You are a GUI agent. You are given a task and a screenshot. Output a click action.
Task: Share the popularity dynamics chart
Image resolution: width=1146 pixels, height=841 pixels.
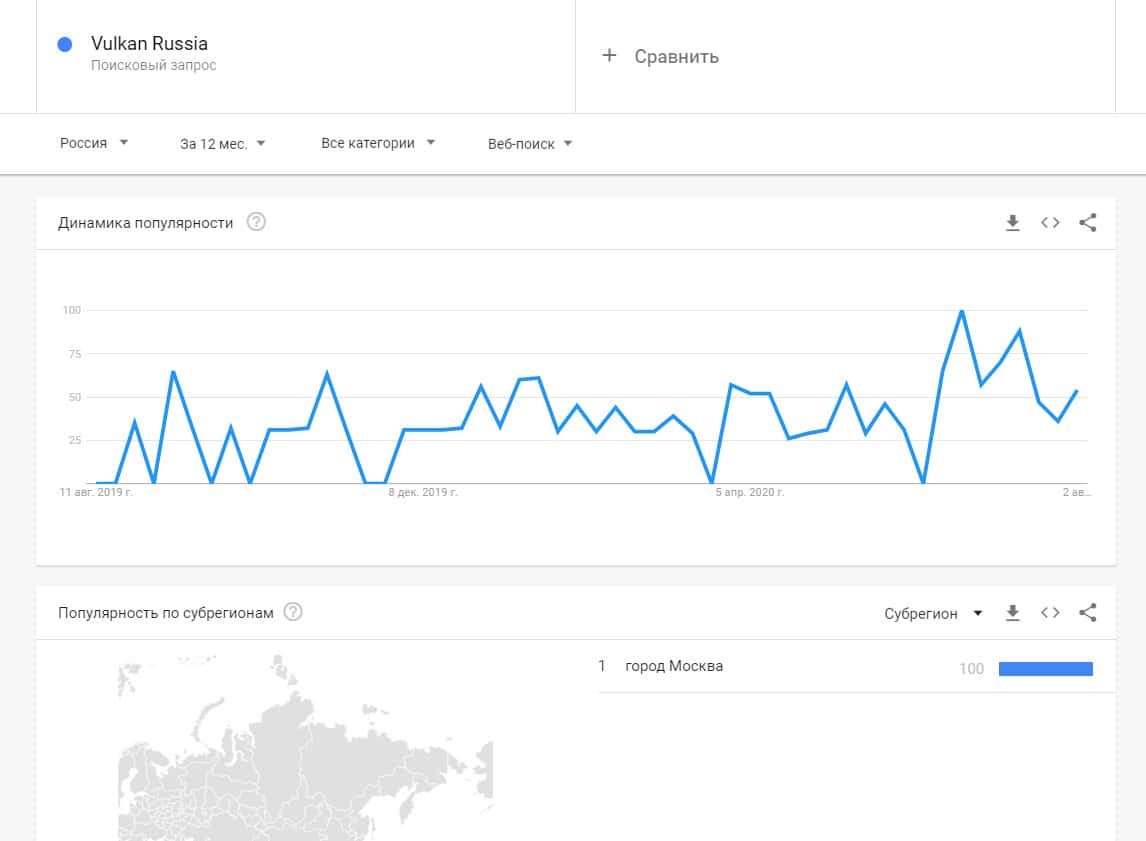click(x=1088, y=223)
